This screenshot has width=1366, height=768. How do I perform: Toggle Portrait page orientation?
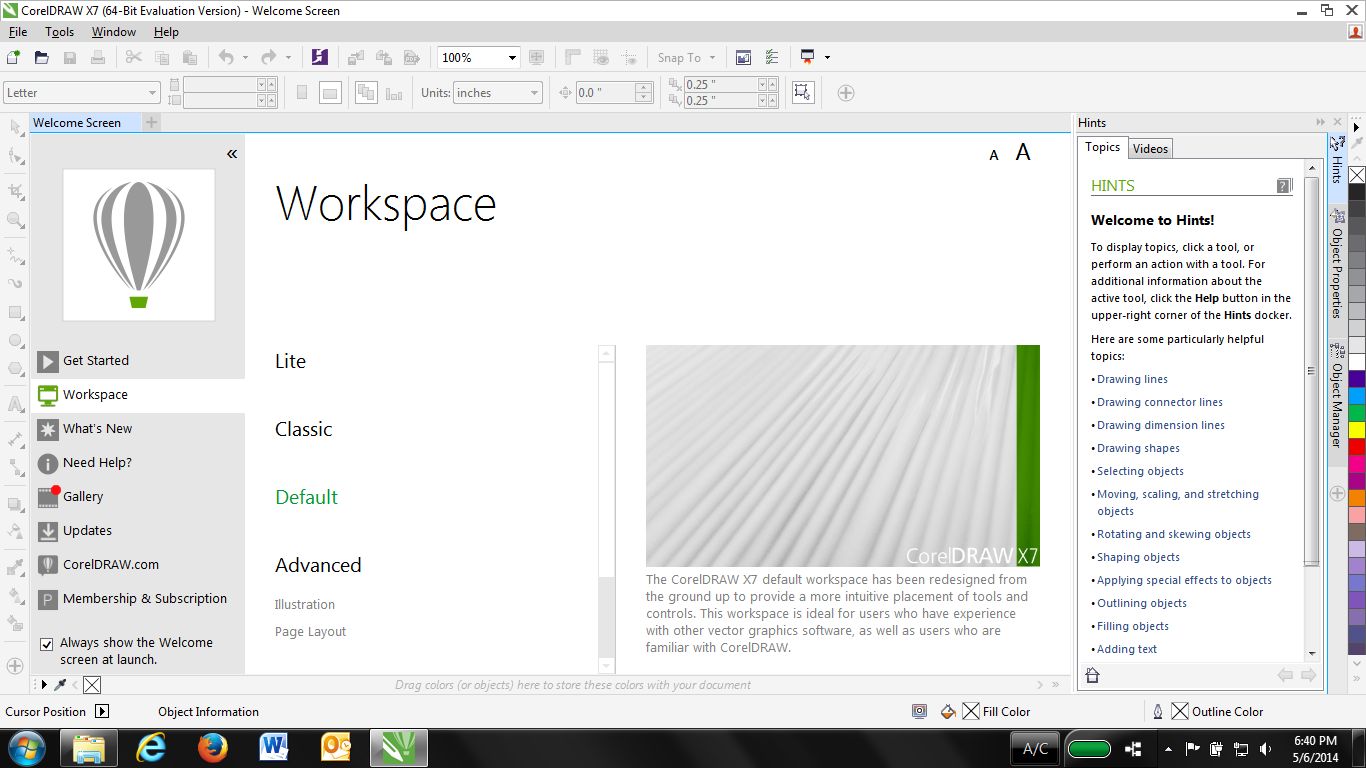[x=302, y=93]
